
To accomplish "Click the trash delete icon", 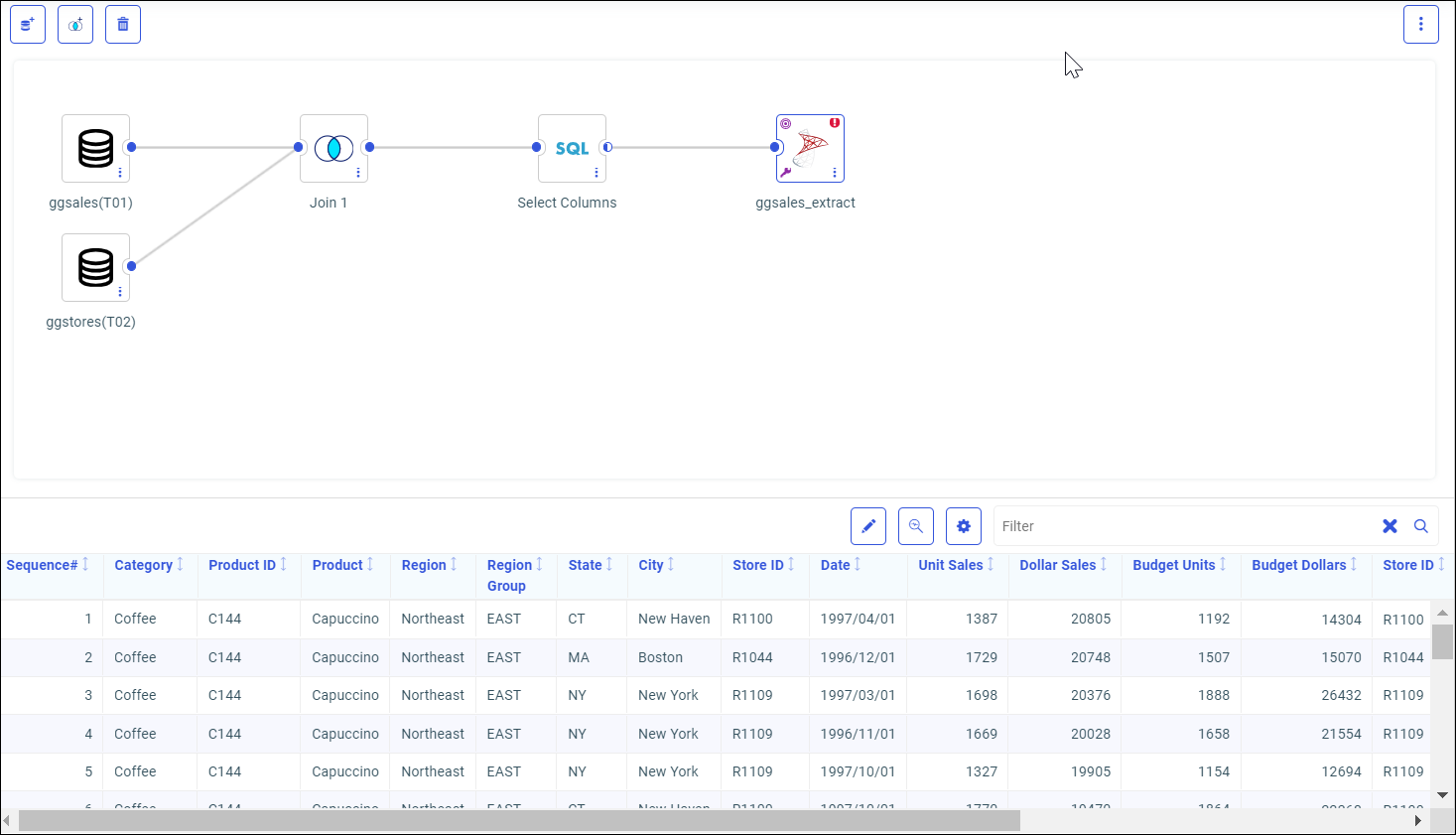I will pos(123,24).
